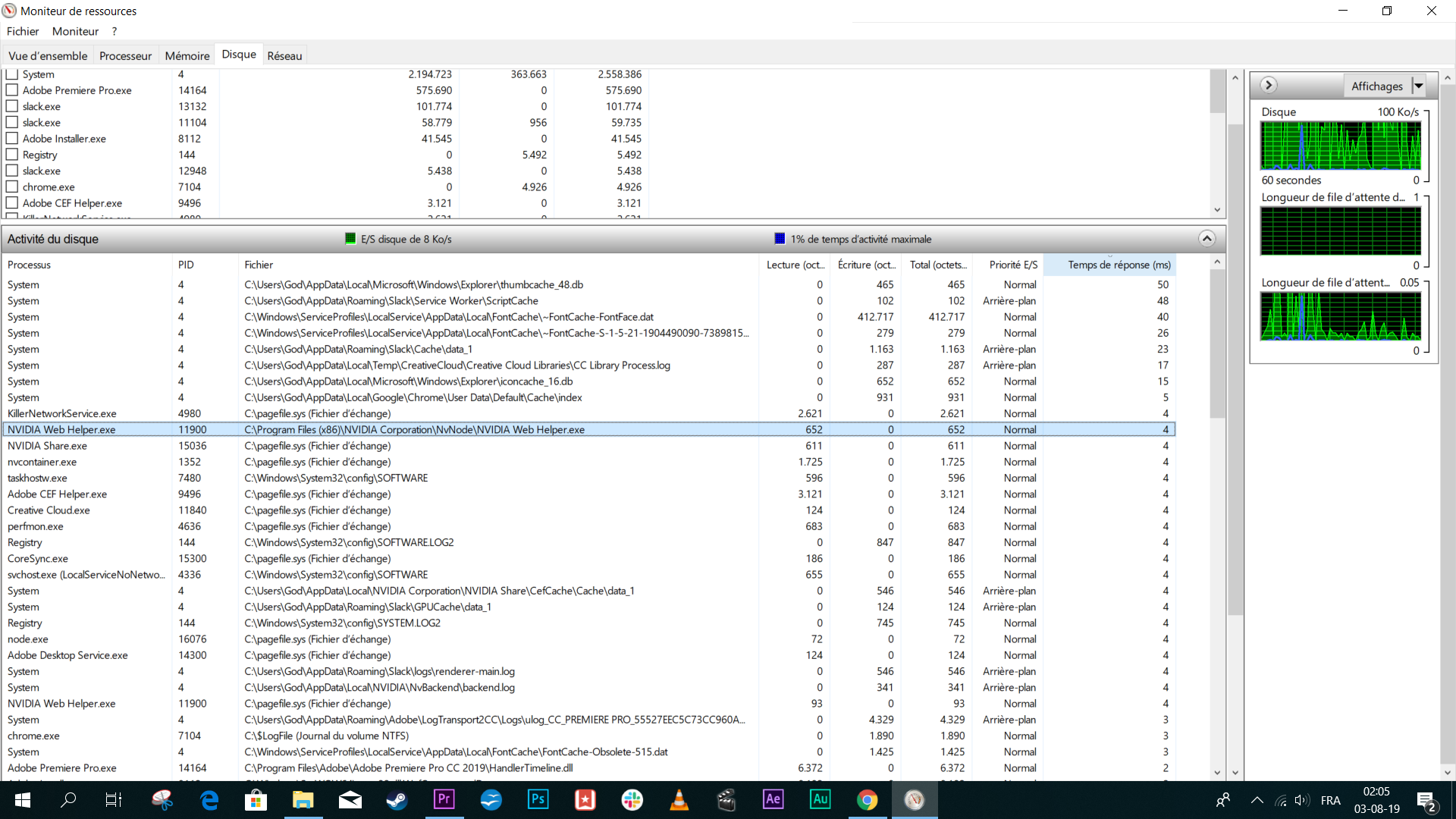Click the blue temps d'activité maximale square
The height and width of the screenshot is (819, 1456).
pyautogui.click(x=780, y=238)
